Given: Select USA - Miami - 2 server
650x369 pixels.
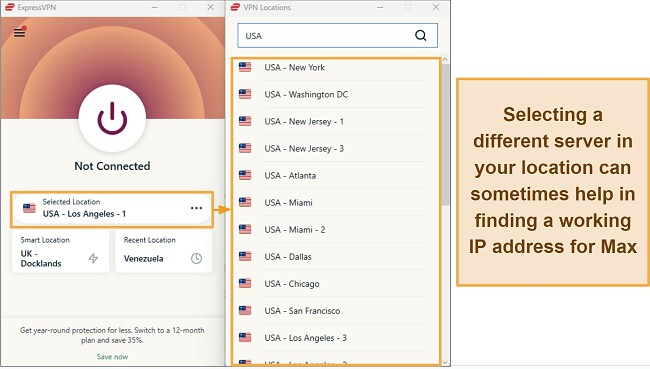Looking at the screenshot, I should coord(335,229).
